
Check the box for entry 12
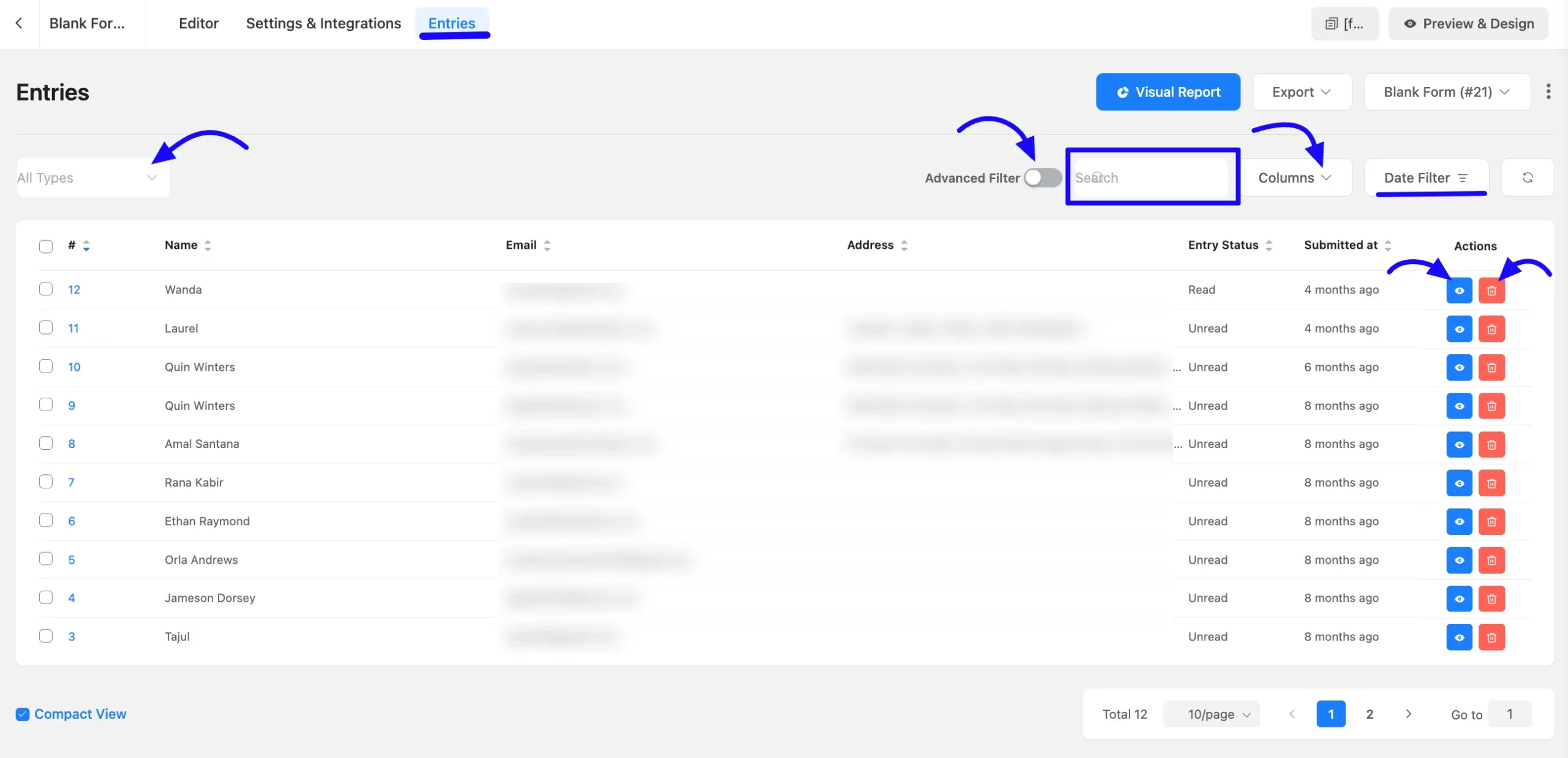point(46,289)
